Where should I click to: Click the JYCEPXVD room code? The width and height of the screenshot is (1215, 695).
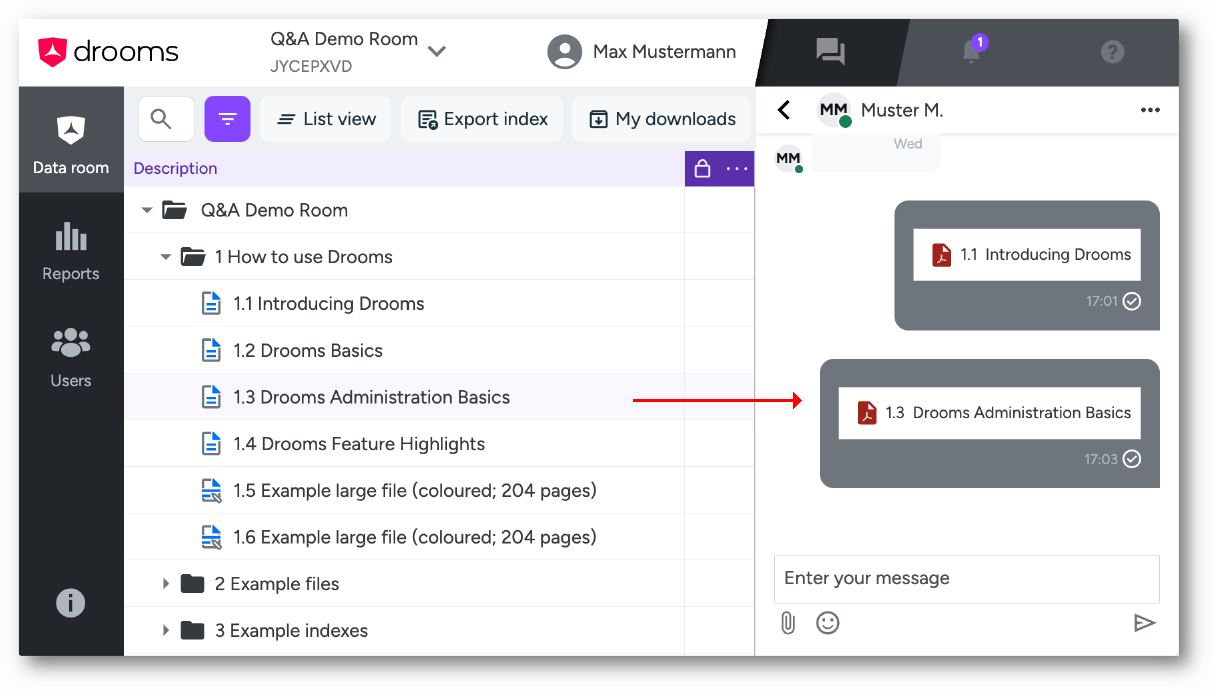311,67
